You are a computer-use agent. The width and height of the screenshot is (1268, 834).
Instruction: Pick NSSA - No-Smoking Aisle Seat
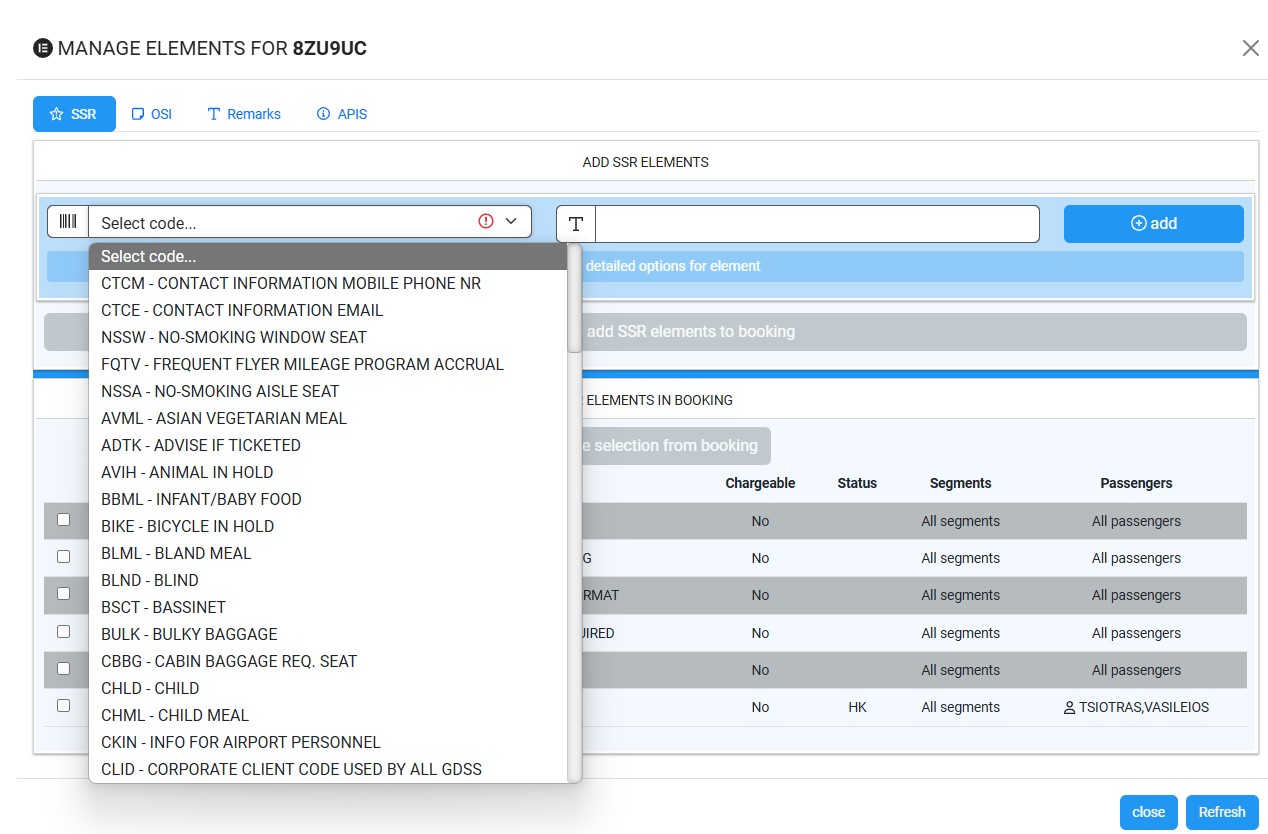(328, 392)
